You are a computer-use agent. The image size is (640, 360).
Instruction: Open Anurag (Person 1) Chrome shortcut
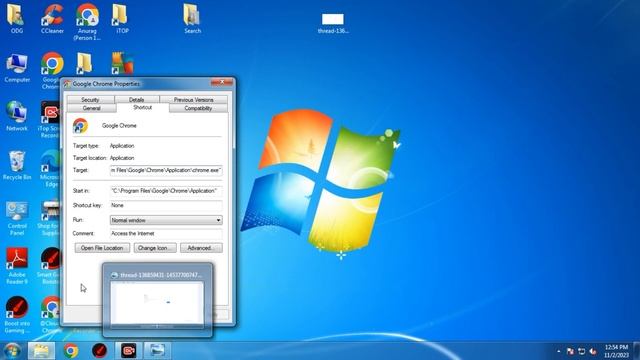87,21
